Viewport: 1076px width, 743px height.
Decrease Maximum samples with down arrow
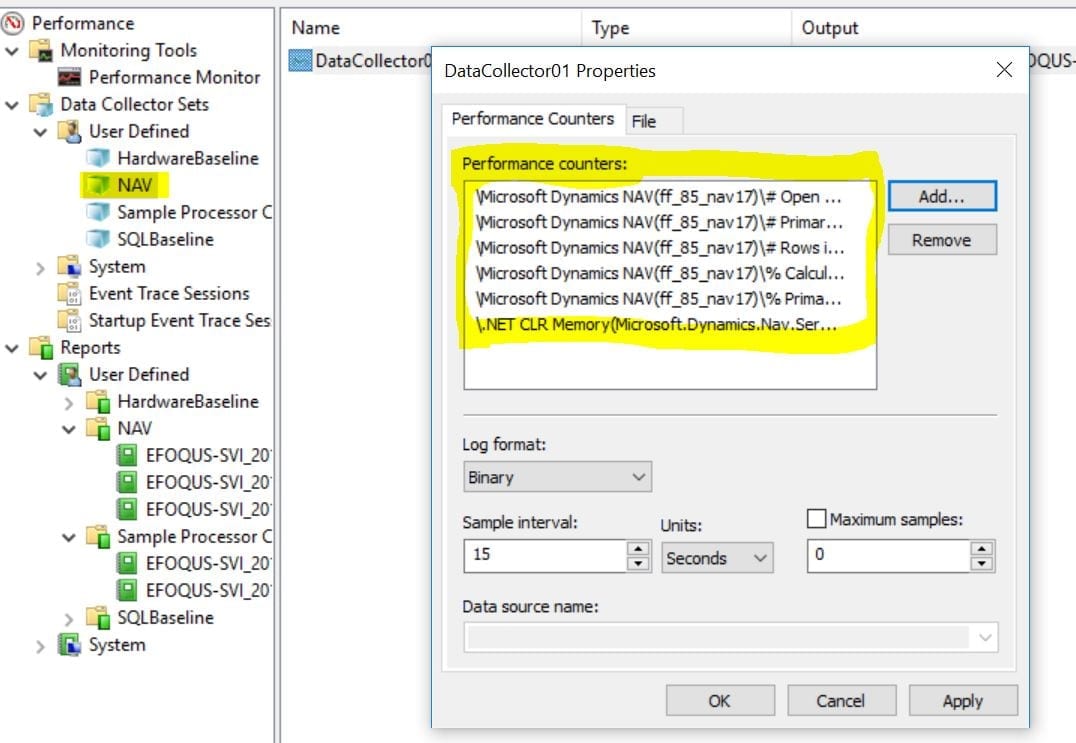(x=982, y=564)
